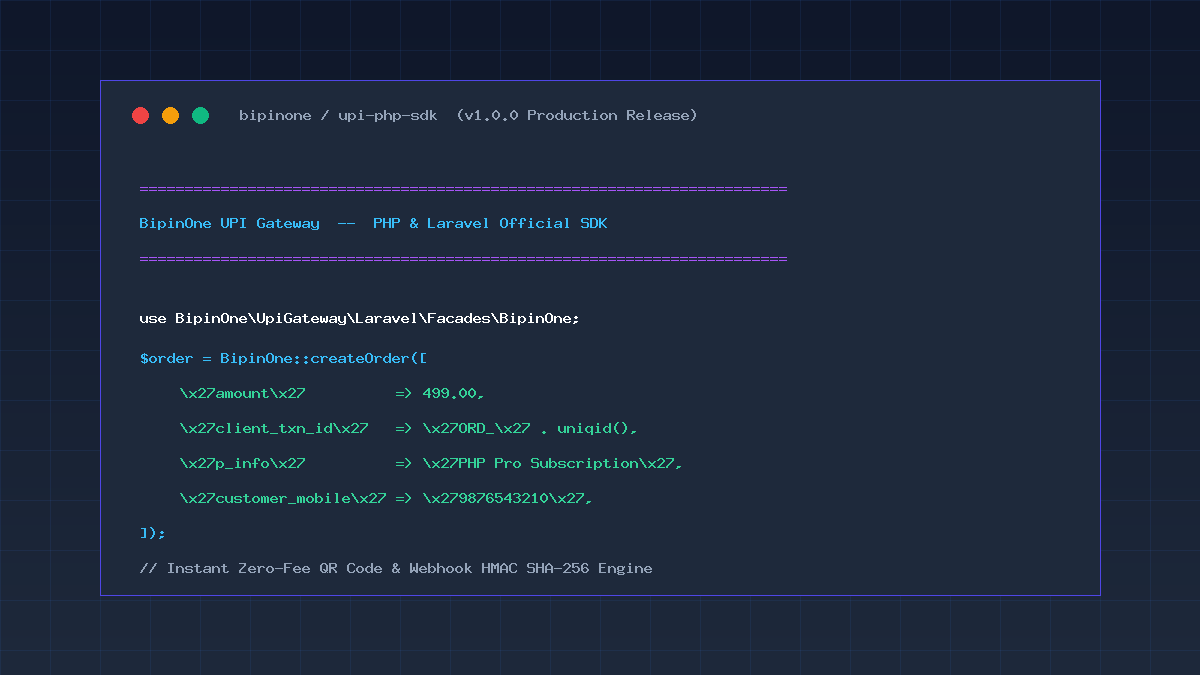
Task: Click the yellow minimize dot
Action: 170,115
